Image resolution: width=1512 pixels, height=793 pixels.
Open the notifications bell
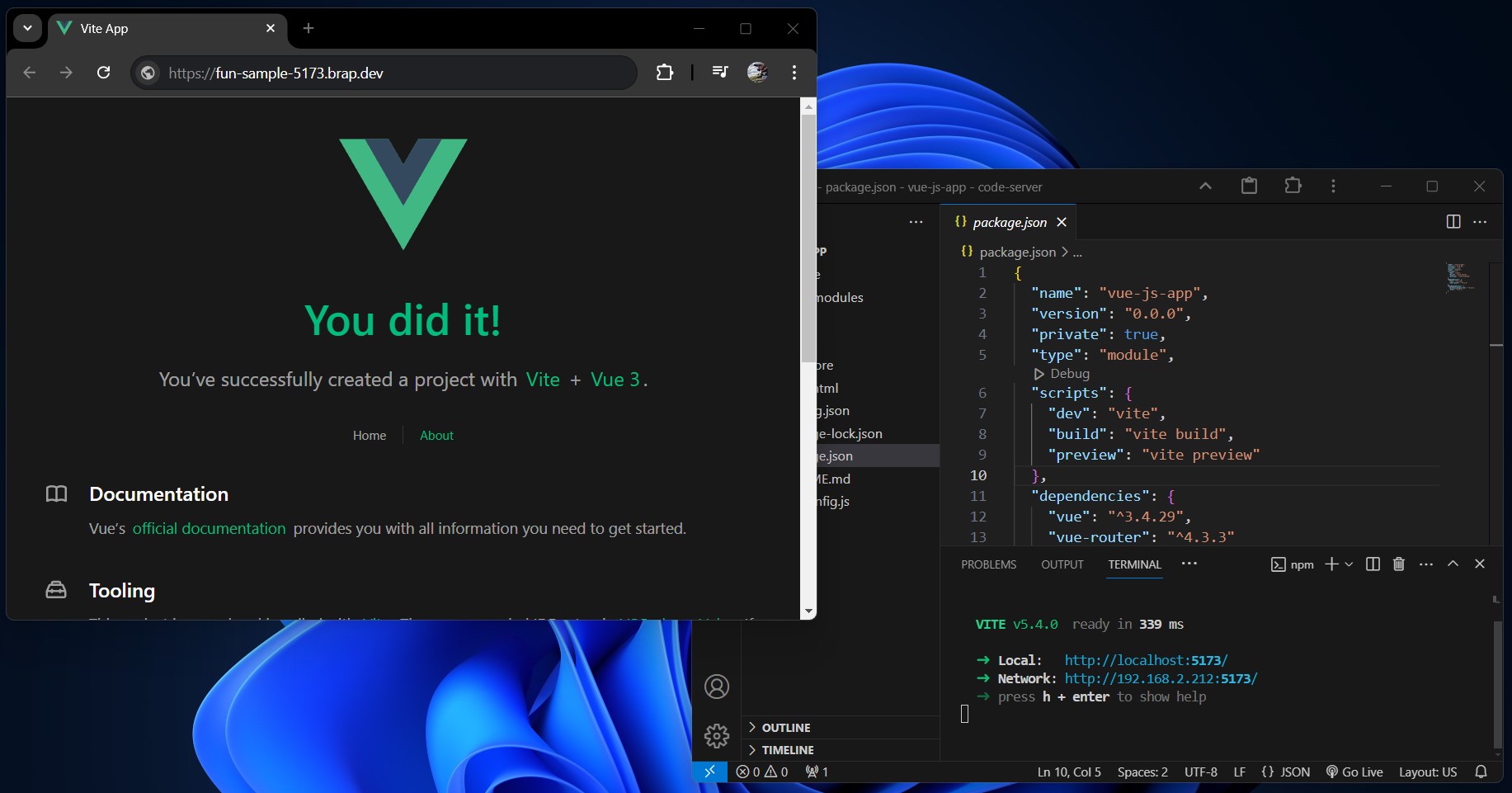tap(1481, 772)
